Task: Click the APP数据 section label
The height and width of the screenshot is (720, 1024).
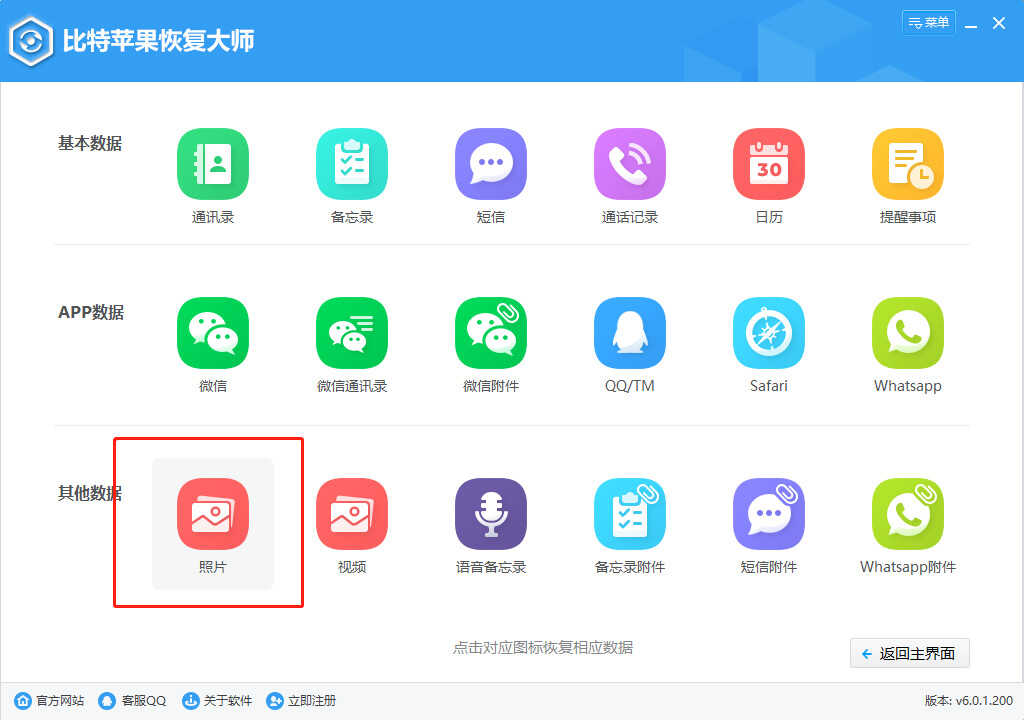Action: [x=91, y=312]
